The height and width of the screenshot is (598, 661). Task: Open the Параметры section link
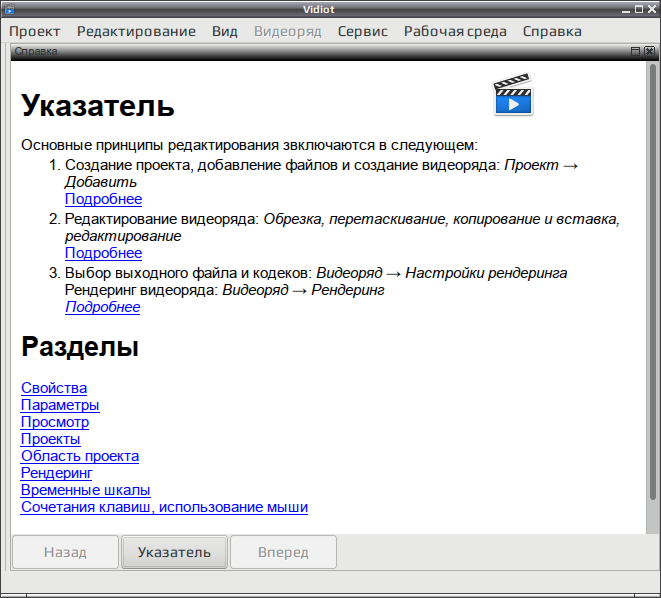pyautogui.click(x=60, y=405)
